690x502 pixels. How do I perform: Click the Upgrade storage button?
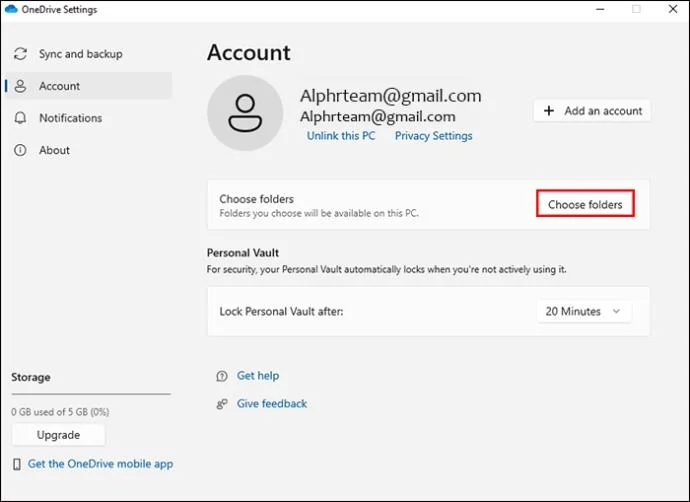point(59,435)
